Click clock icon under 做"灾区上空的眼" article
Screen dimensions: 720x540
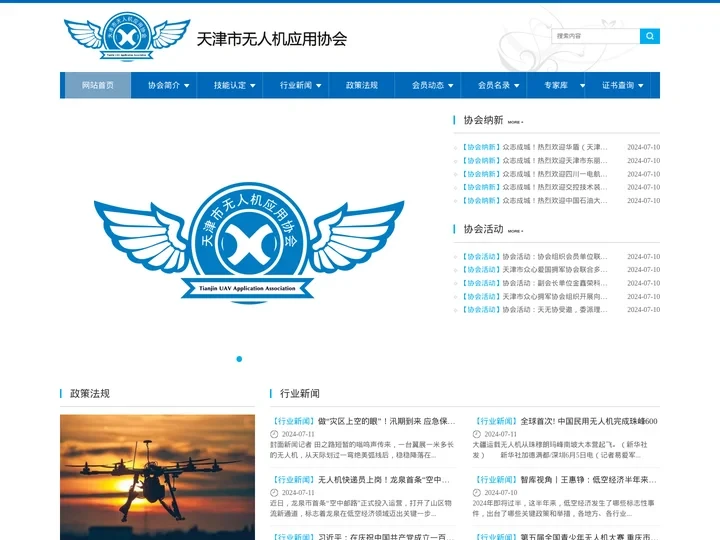coord(274,434)
